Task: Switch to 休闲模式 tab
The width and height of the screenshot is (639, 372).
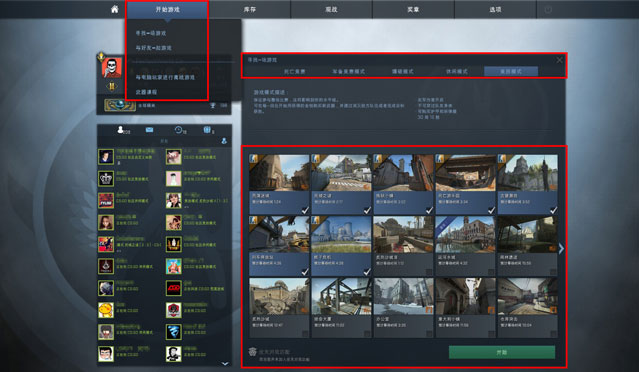Action: [x=457, y=71]
